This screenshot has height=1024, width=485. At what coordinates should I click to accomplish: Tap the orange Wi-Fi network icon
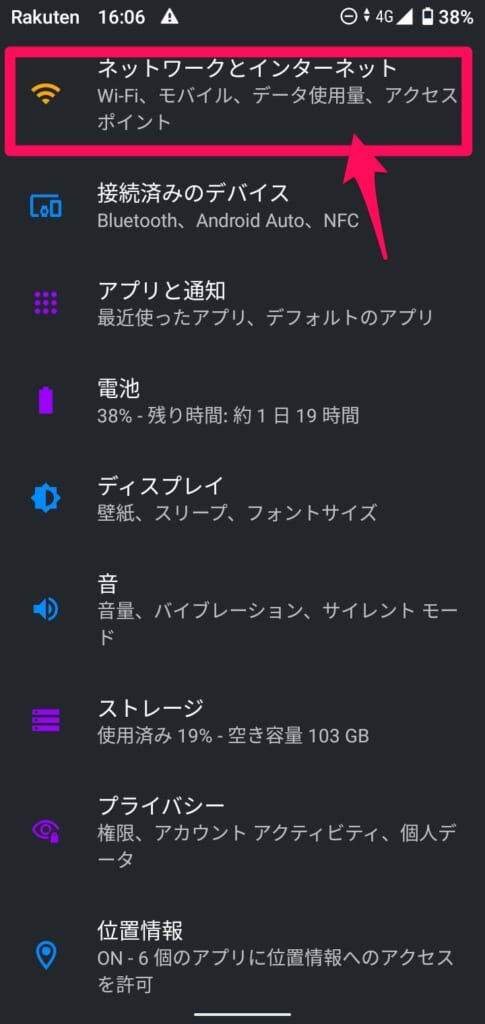point(46,95)
